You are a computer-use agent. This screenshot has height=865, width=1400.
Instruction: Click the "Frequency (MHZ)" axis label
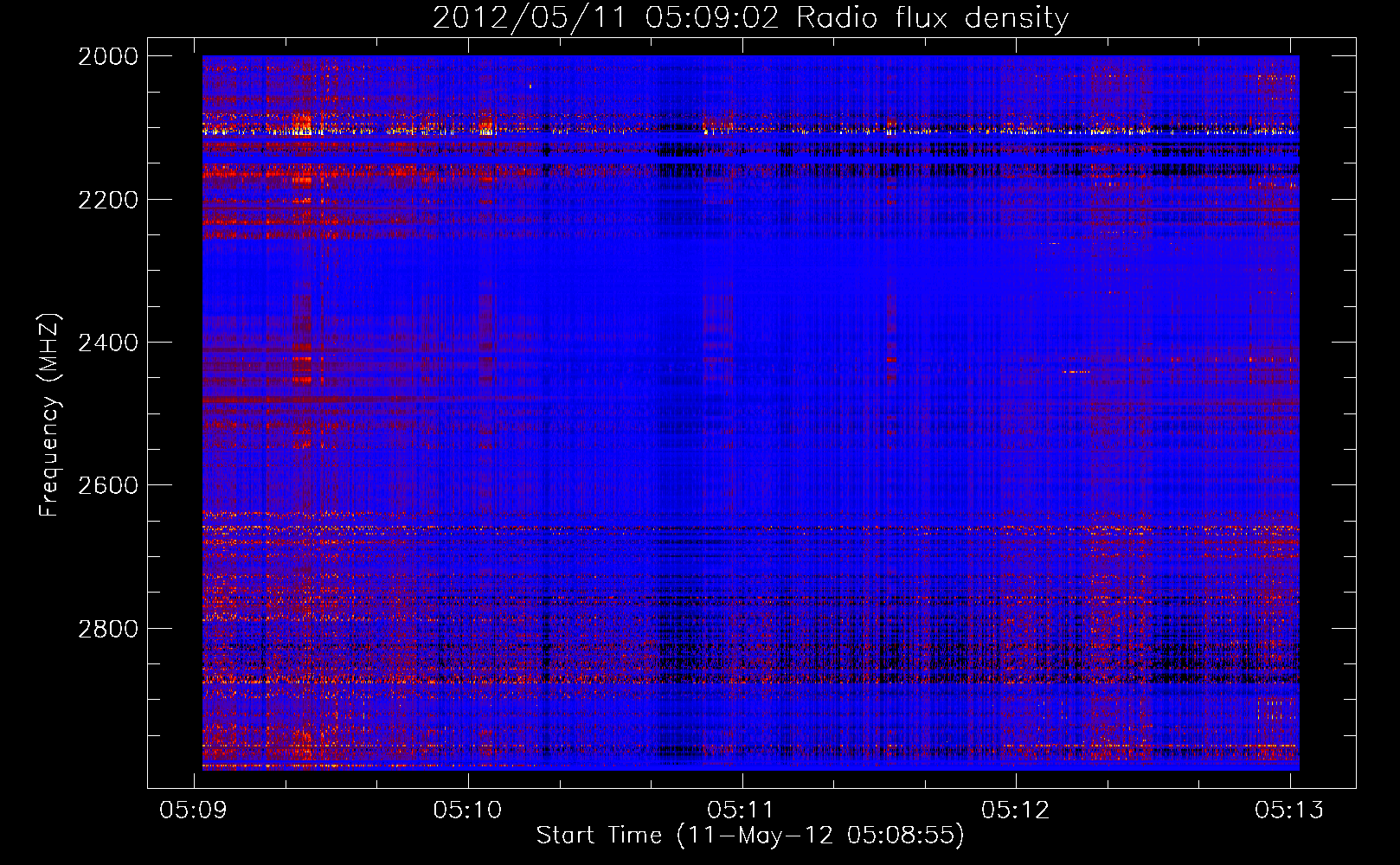49,415
